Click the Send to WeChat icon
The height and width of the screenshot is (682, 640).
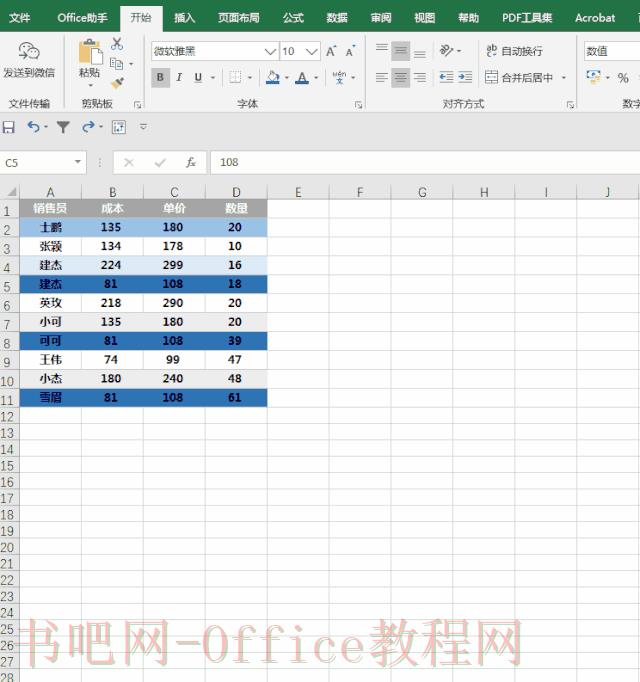(x=29, y=52)
